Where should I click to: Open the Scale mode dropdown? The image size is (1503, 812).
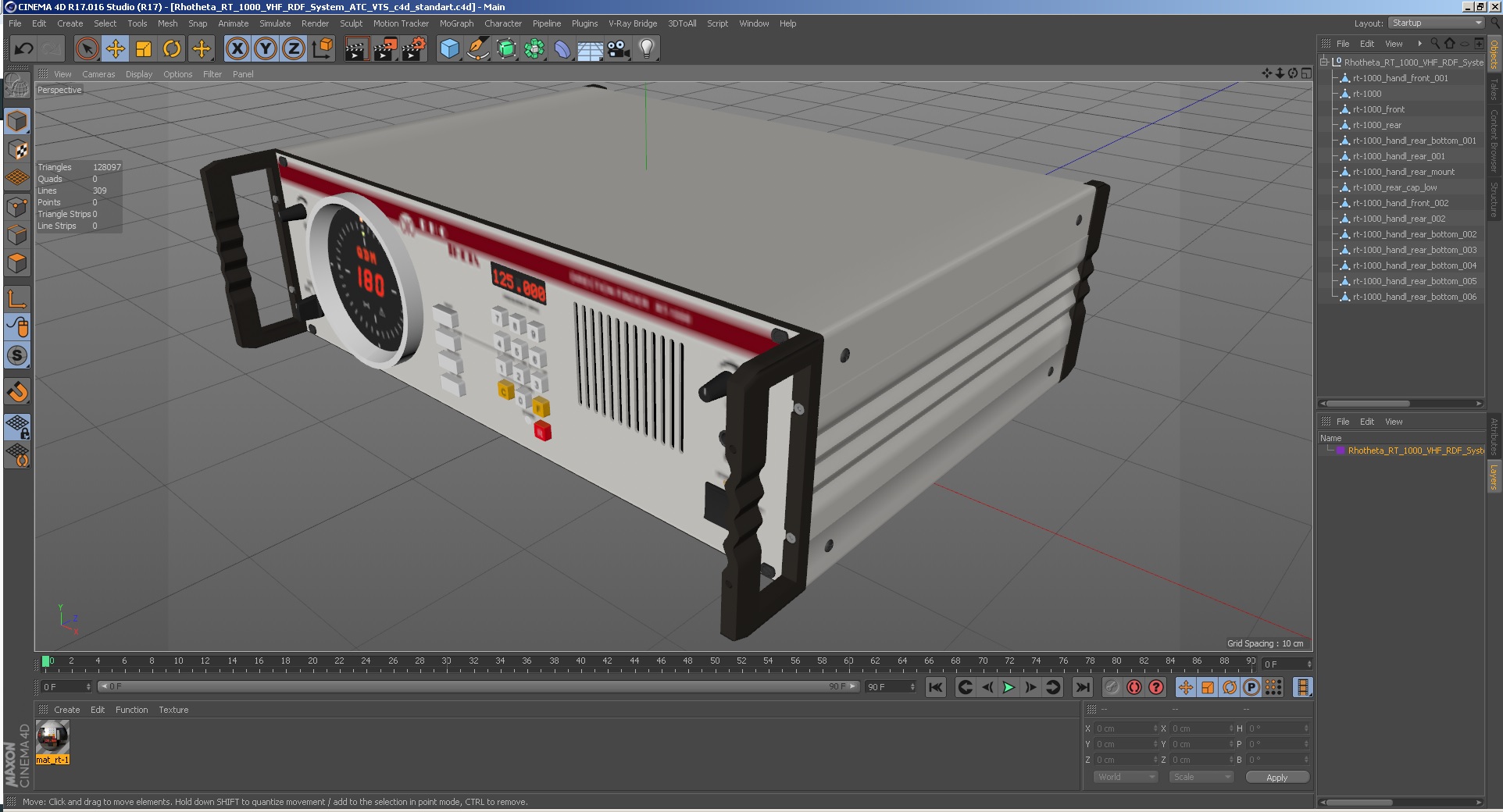tap(1201, 777)
